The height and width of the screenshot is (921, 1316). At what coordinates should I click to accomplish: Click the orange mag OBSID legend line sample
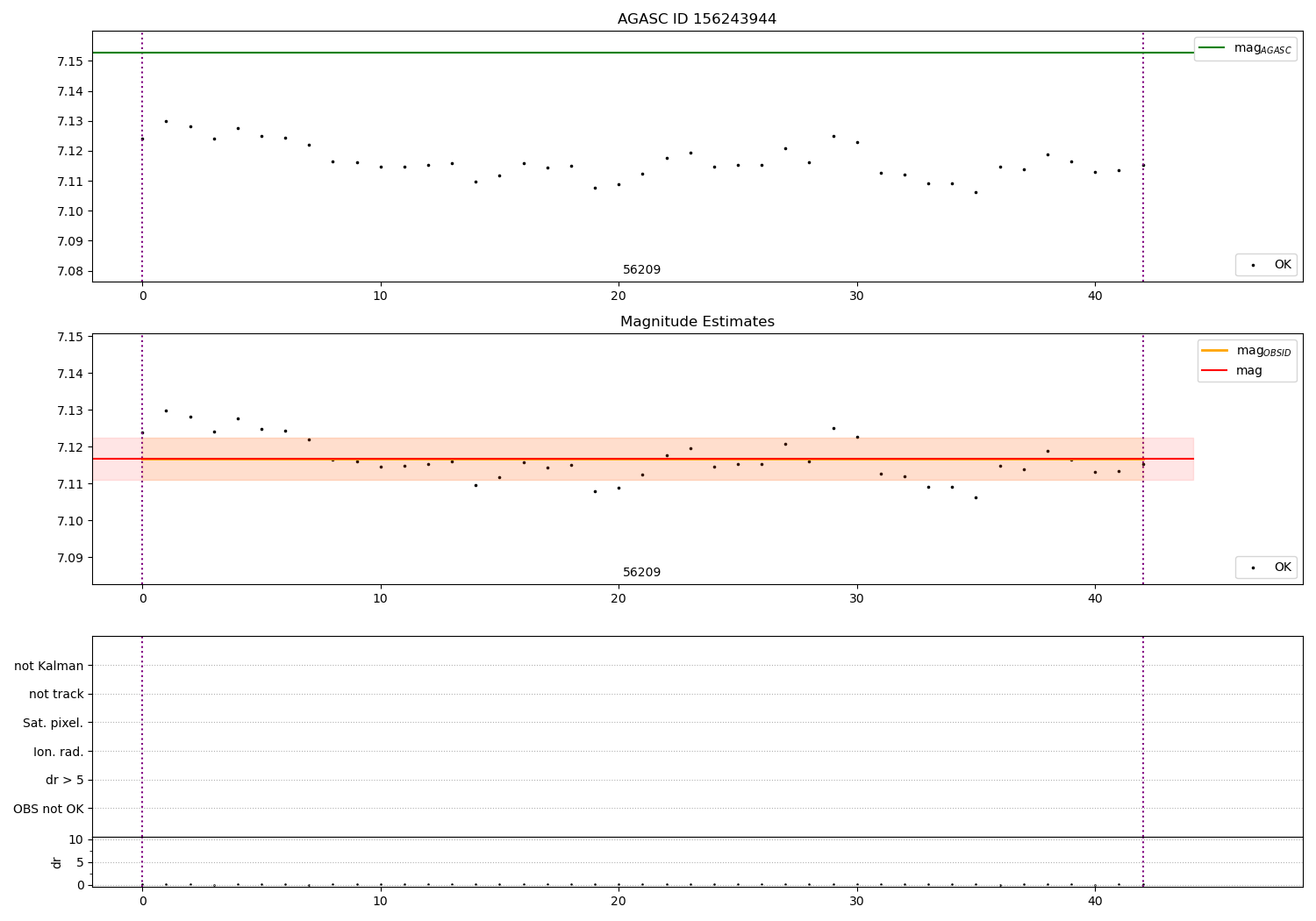click(1214, 351)
